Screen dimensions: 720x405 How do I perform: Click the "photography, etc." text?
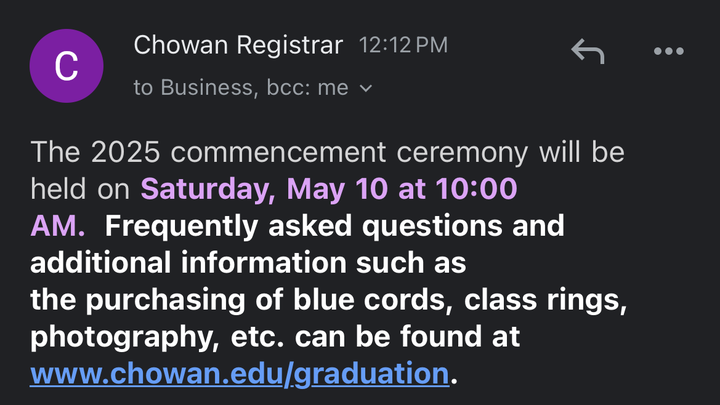tap(137, 337)
